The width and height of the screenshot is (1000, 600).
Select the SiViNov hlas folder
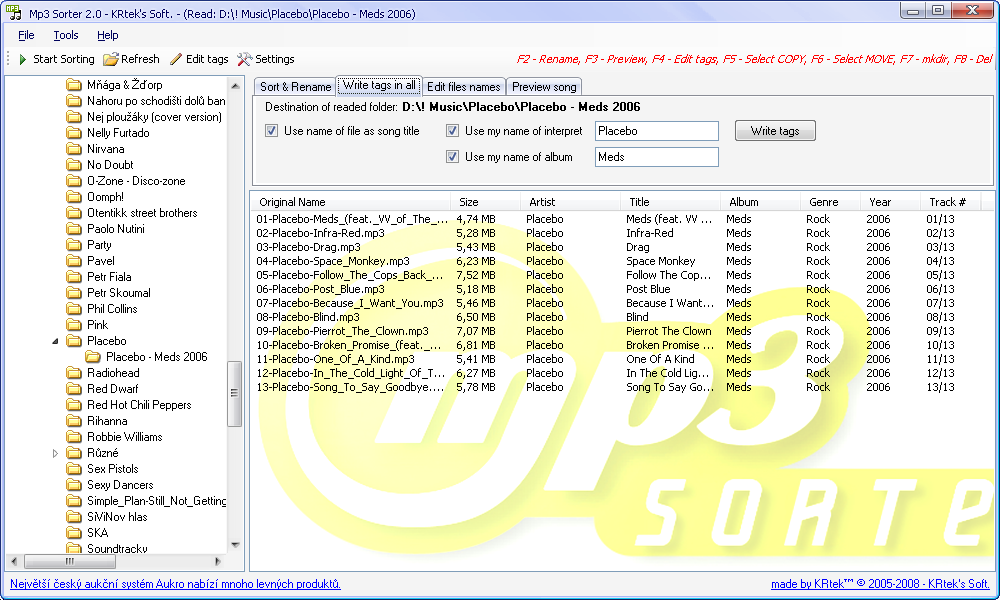click(x=117, y=516)
